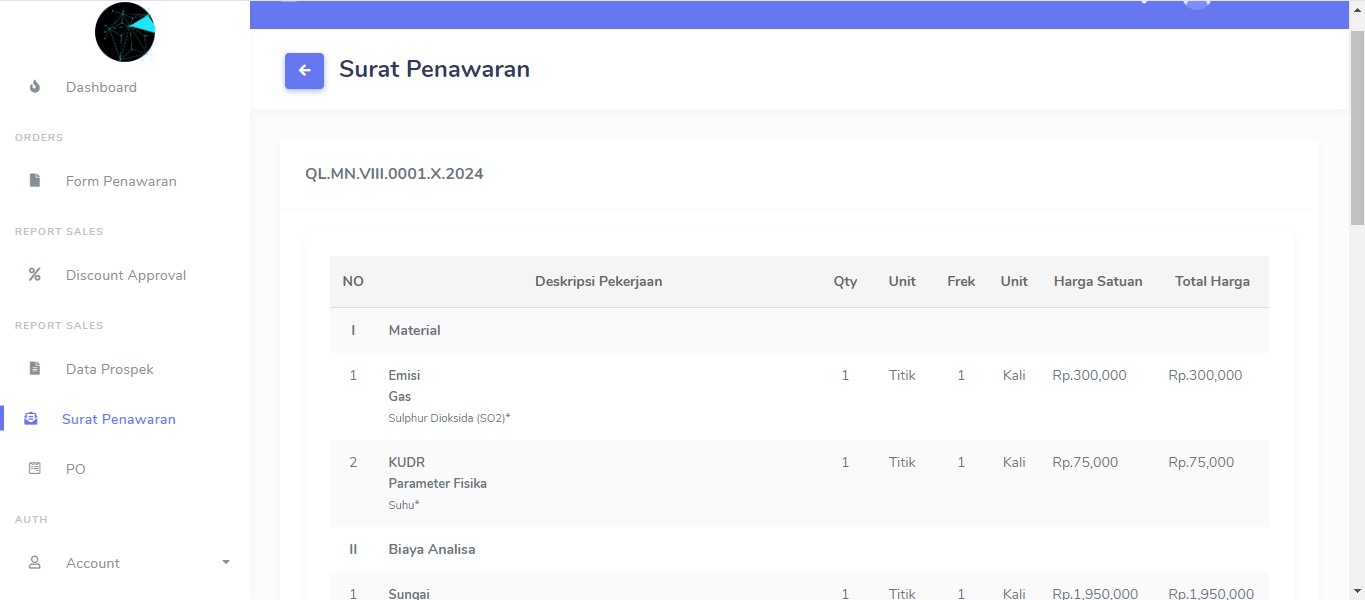Click the Form Penawaran document icon
This screenshot has height=600, width=1365.
coord(34,180)
